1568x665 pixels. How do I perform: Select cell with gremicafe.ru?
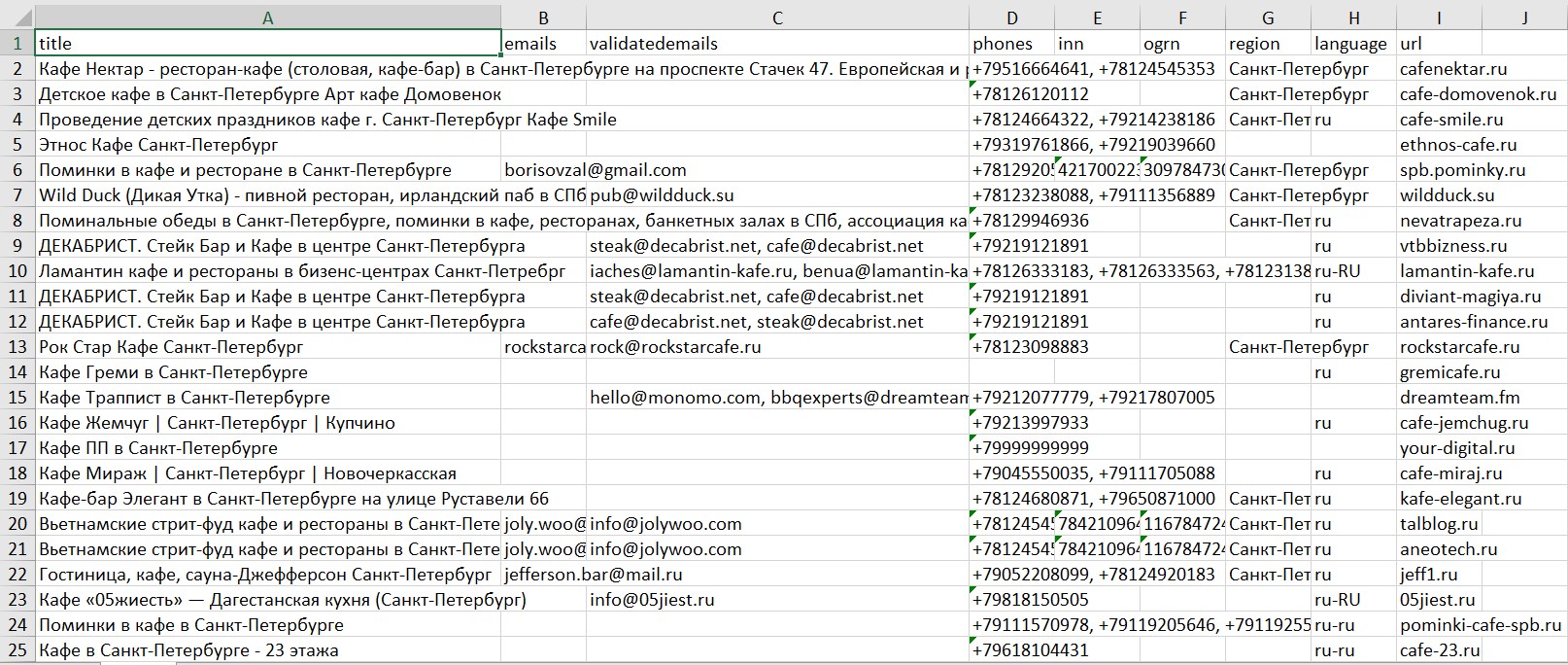1439,371
